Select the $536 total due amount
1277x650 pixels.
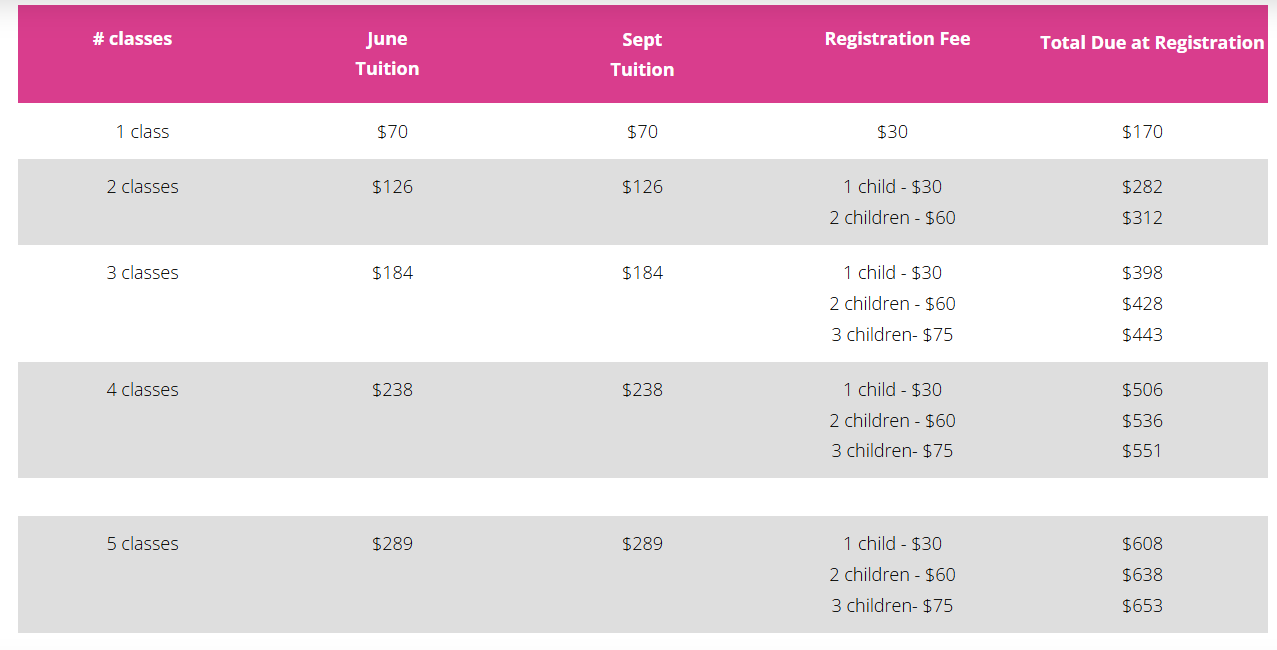tap(1142, 421)
